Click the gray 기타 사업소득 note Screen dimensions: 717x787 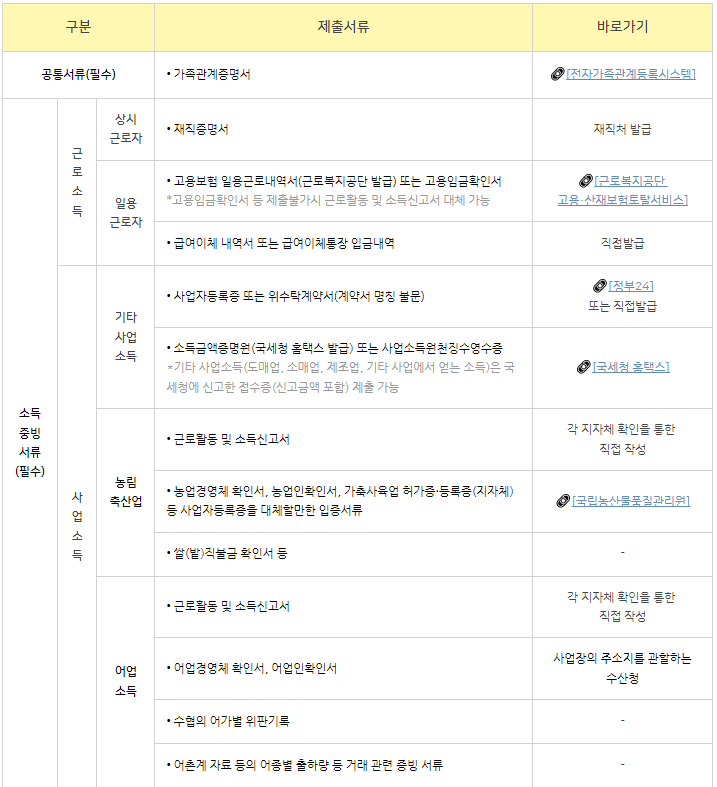coord(341,377)
